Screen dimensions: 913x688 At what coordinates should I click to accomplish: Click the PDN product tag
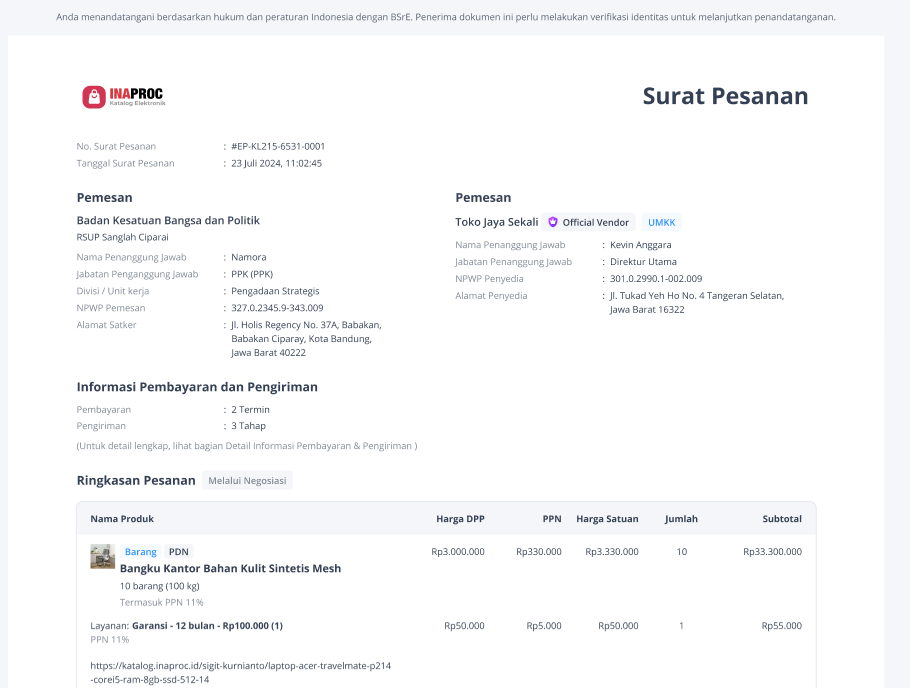pos(179,552)
